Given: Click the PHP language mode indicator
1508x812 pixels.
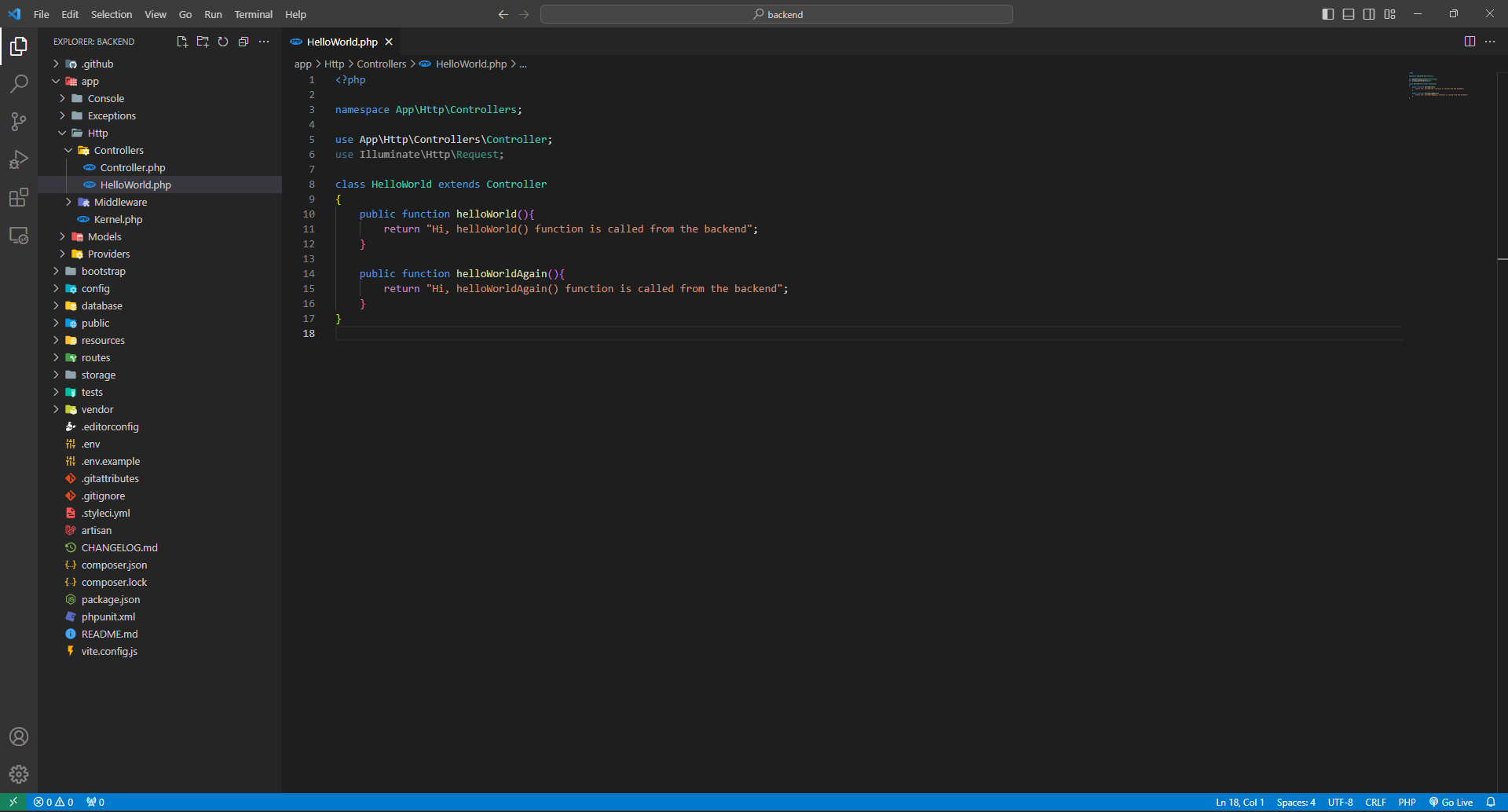Looking at the screenshot, I should coord(1407,802).
